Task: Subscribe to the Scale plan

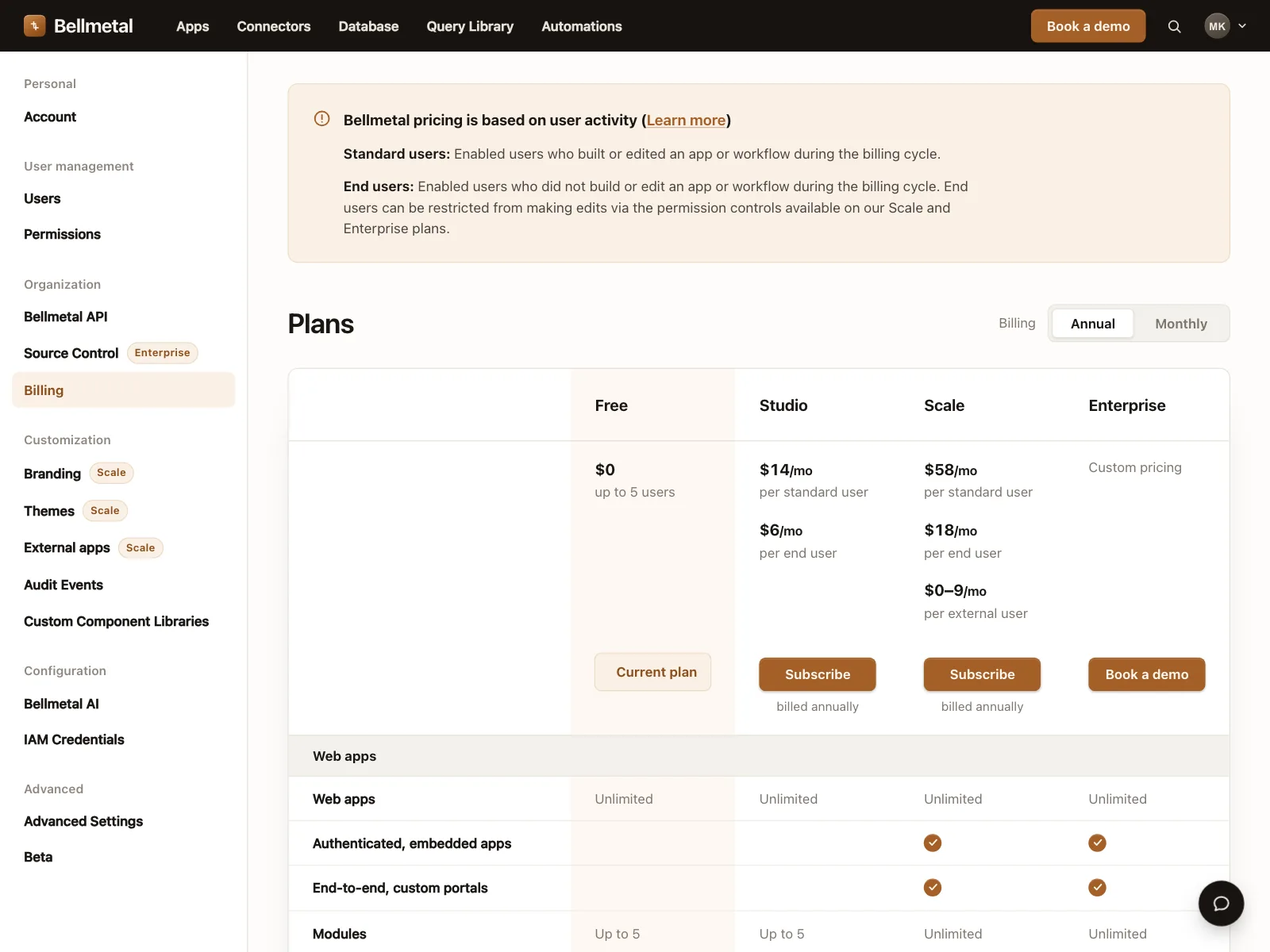Action: click(x=982, y=674)
